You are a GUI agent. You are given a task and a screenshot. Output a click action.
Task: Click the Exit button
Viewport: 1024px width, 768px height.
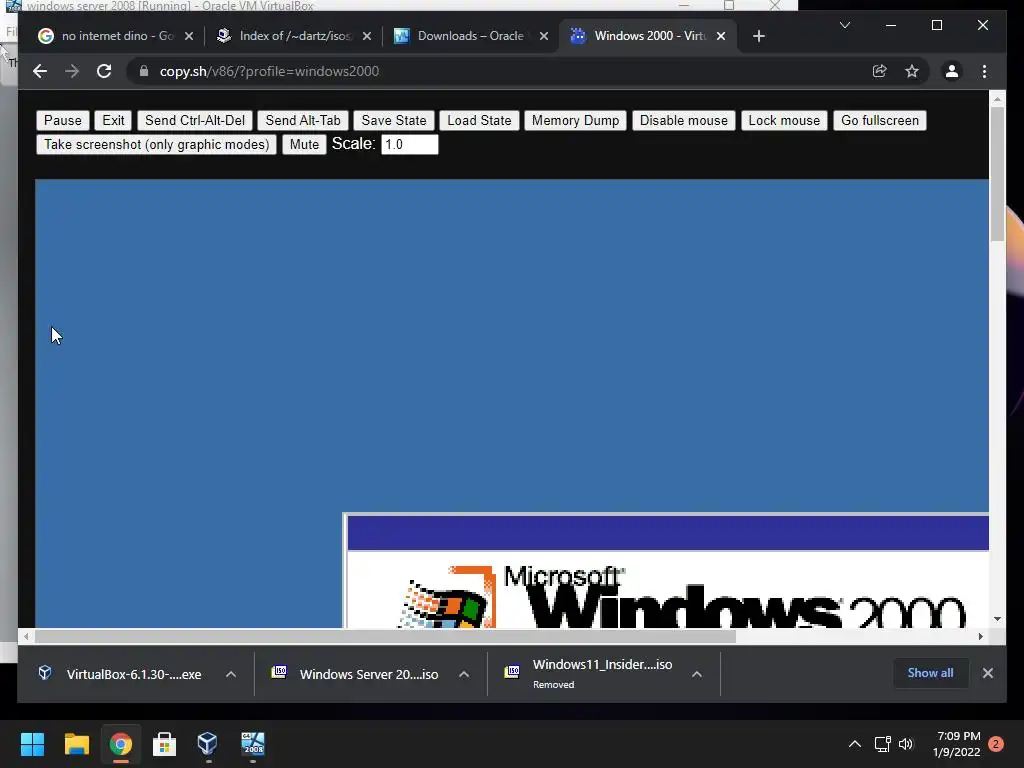tap(113, 120)
